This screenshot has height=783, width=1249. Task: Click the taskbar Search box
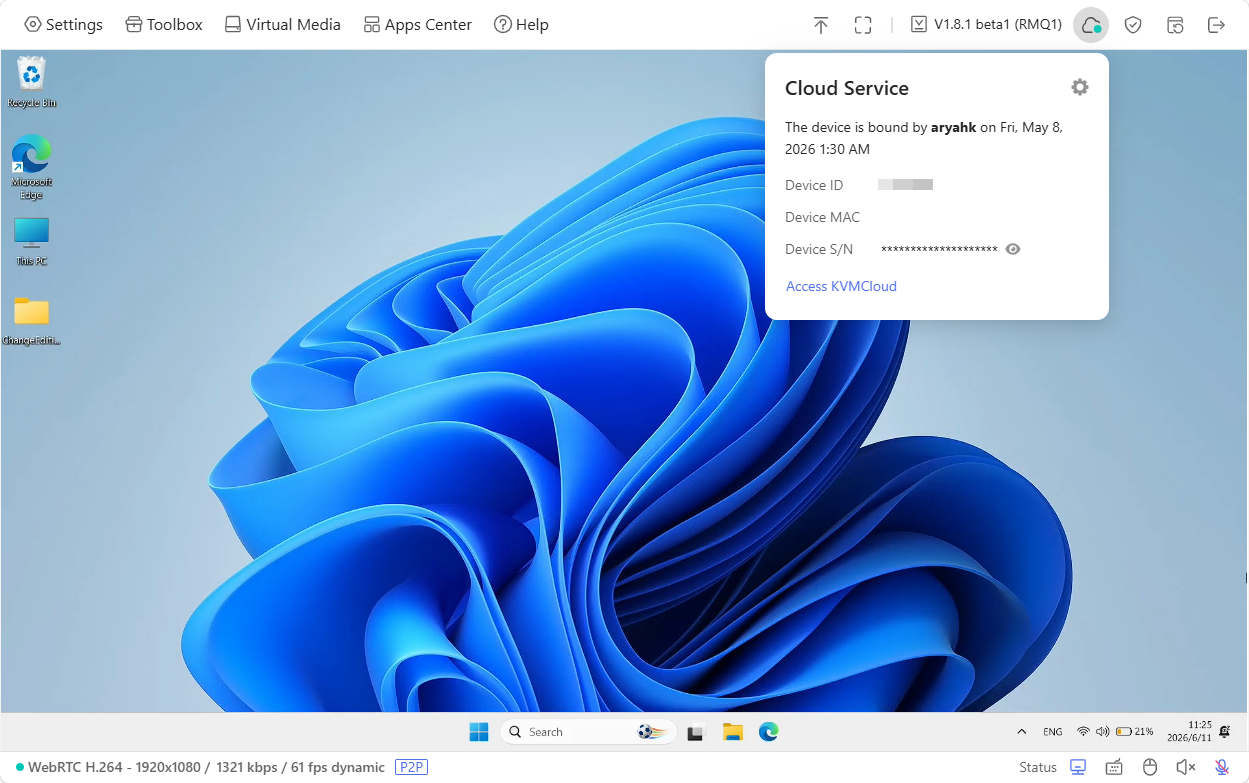[588, 732]
